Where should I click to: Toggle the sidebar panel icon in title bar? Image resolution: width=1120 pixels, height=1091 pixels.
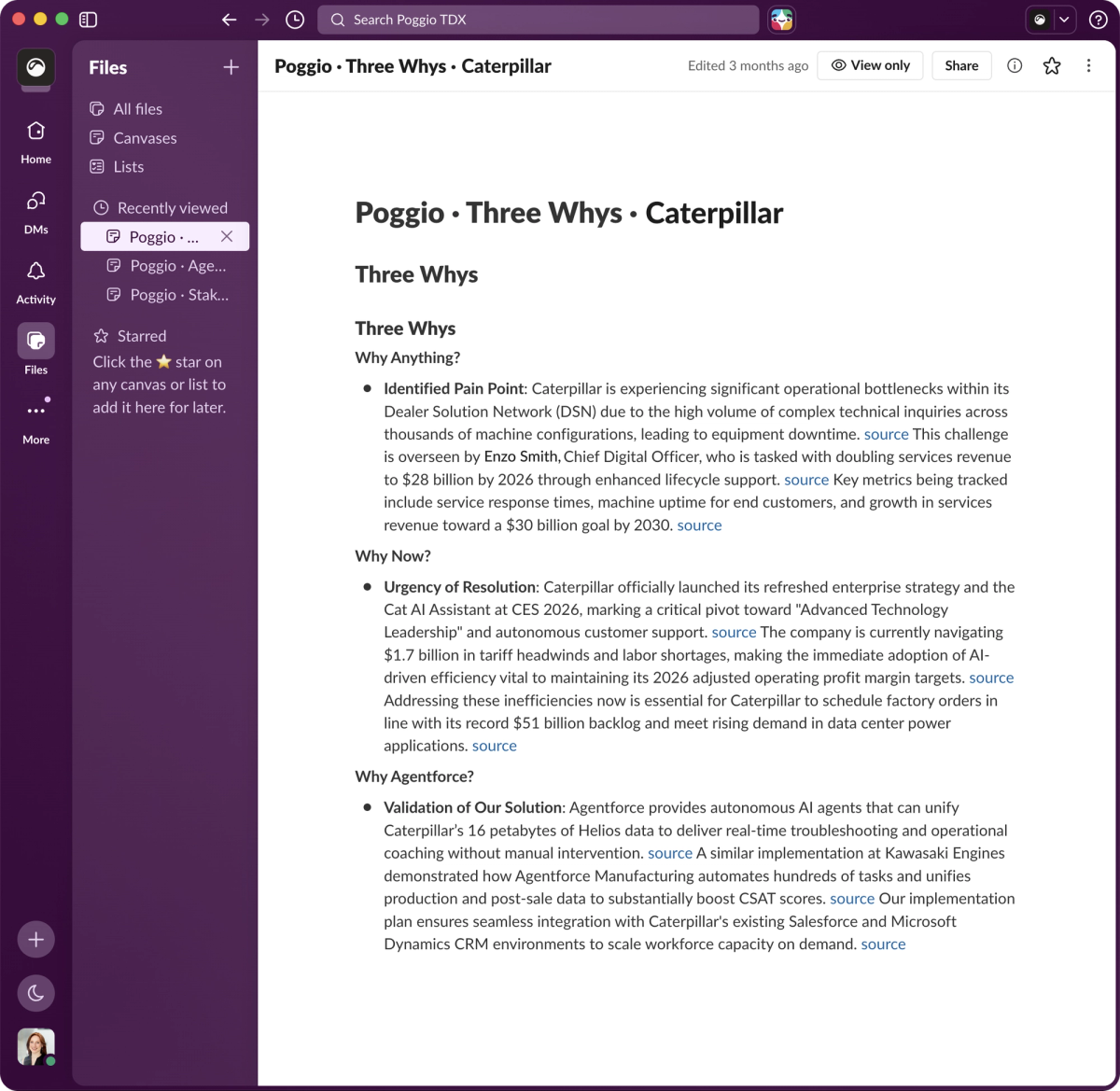89,20
